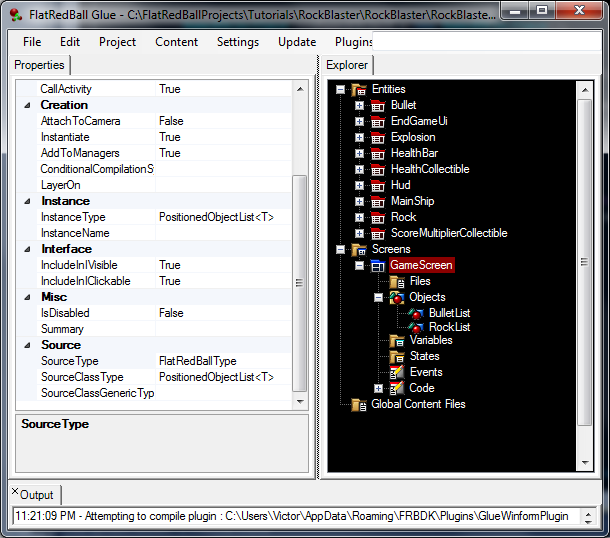
Task: Select the Output tab
Action: 37,495
